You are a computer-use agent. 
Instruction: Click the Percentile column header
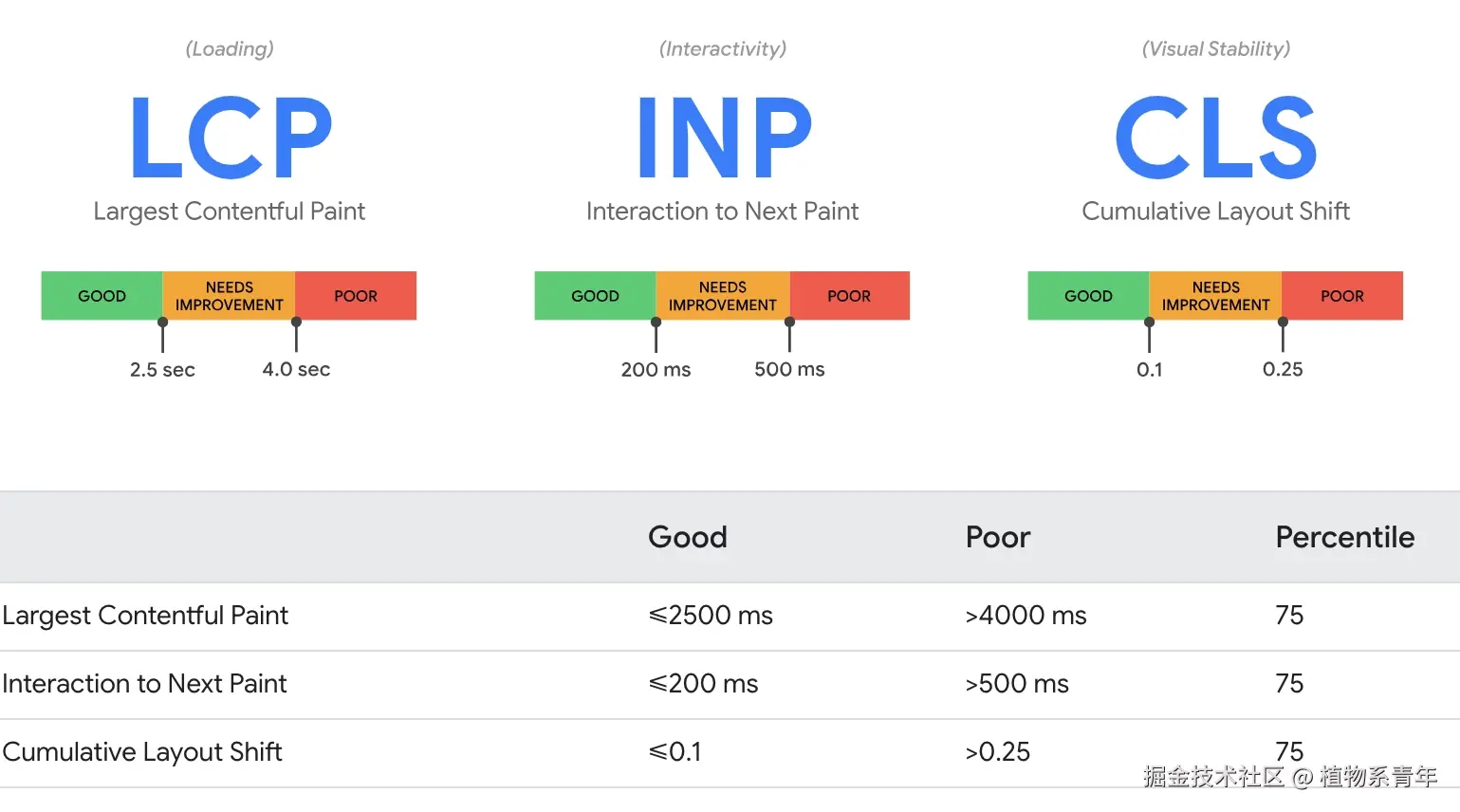pos(1344,537)
